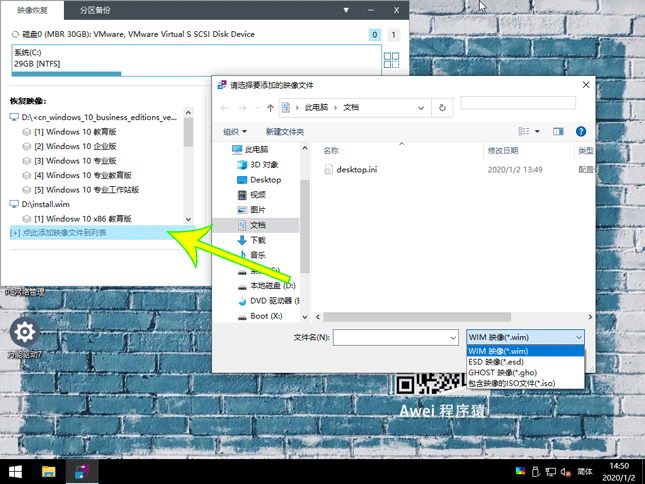The image size is (645, 484).
Task: Open the view options dropdown arrow
Action: (537, 131)
